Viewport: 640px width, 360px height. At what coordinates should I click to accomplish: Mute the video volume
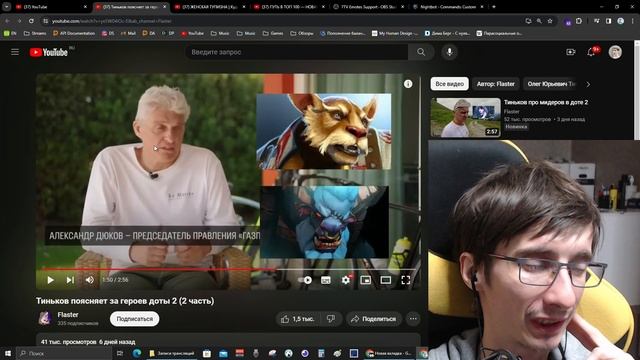point(90,280)
